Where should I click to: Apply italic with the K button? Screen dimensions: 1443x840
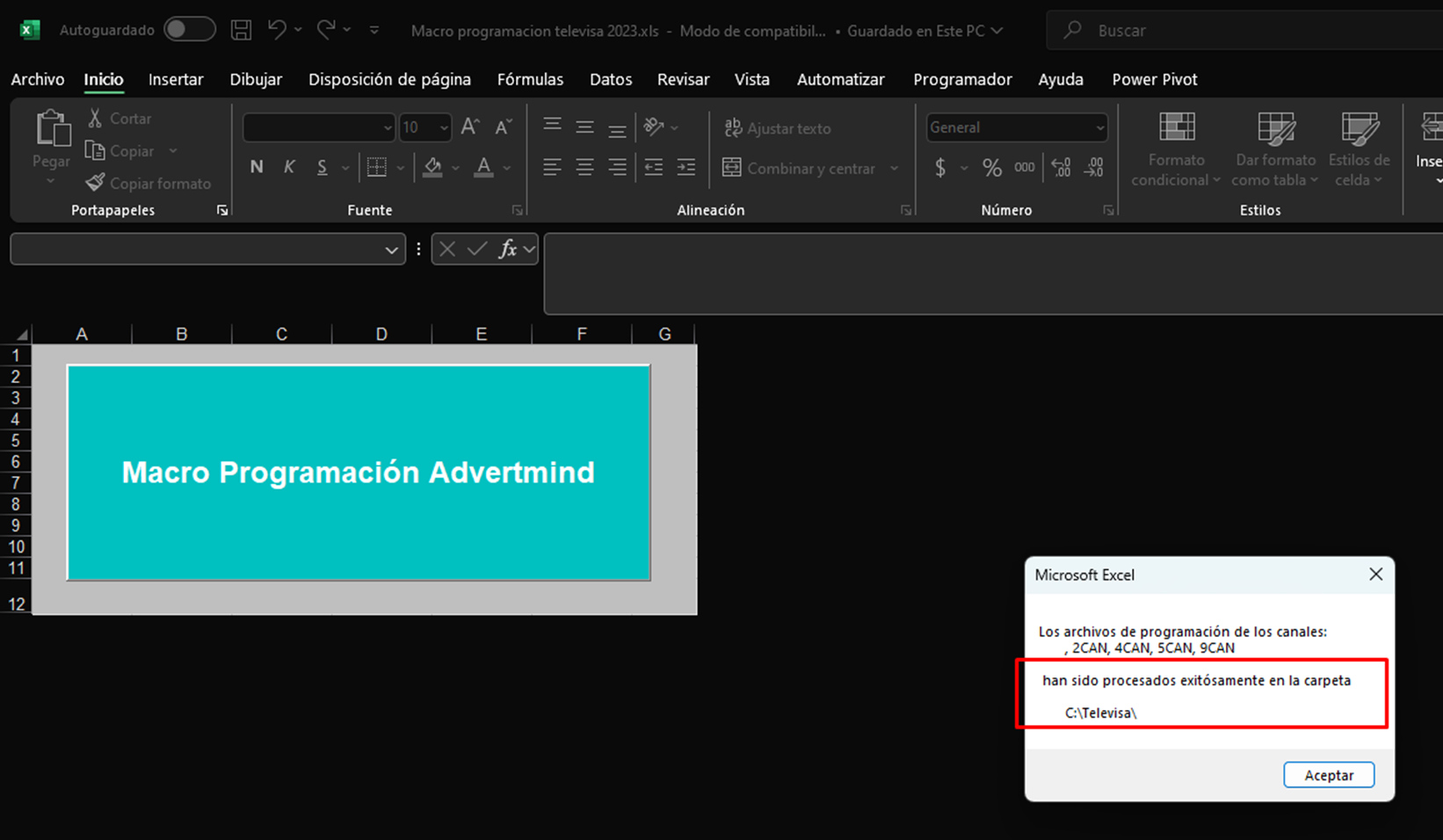pyautogui.click(x=289, y=167)
